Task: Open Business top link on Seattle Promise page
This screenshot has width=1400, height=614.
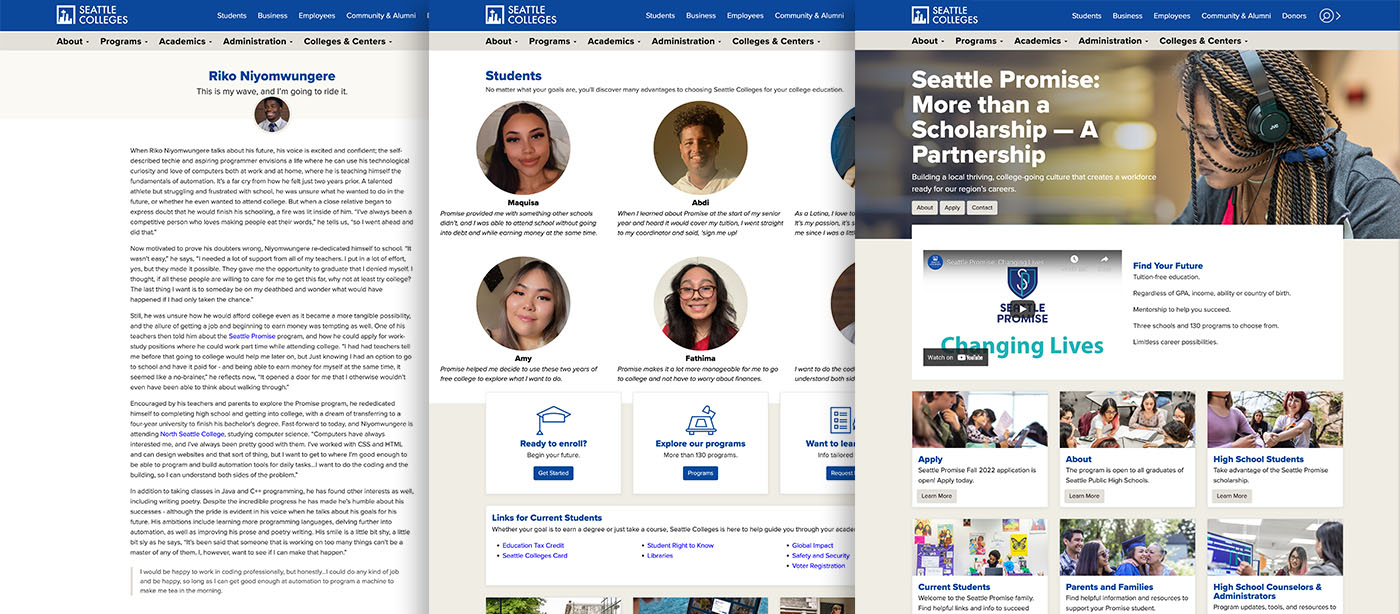Action: [1127, 16]
